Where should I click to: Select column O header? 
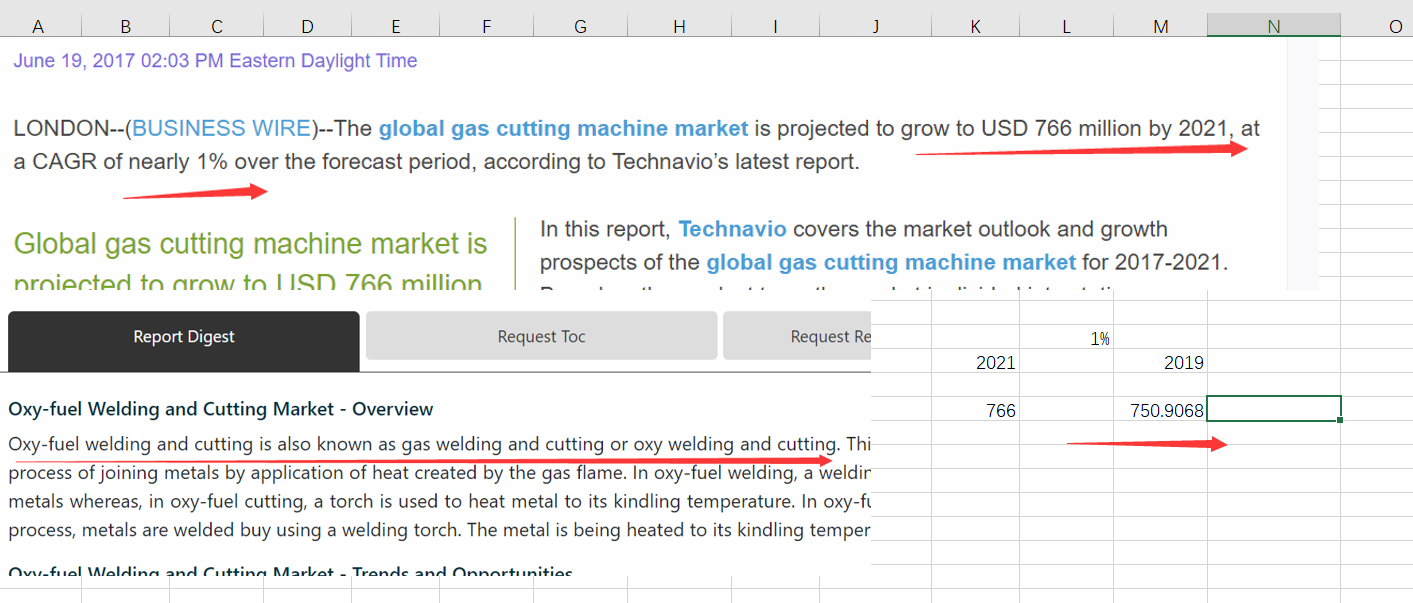pos(1396,27)
